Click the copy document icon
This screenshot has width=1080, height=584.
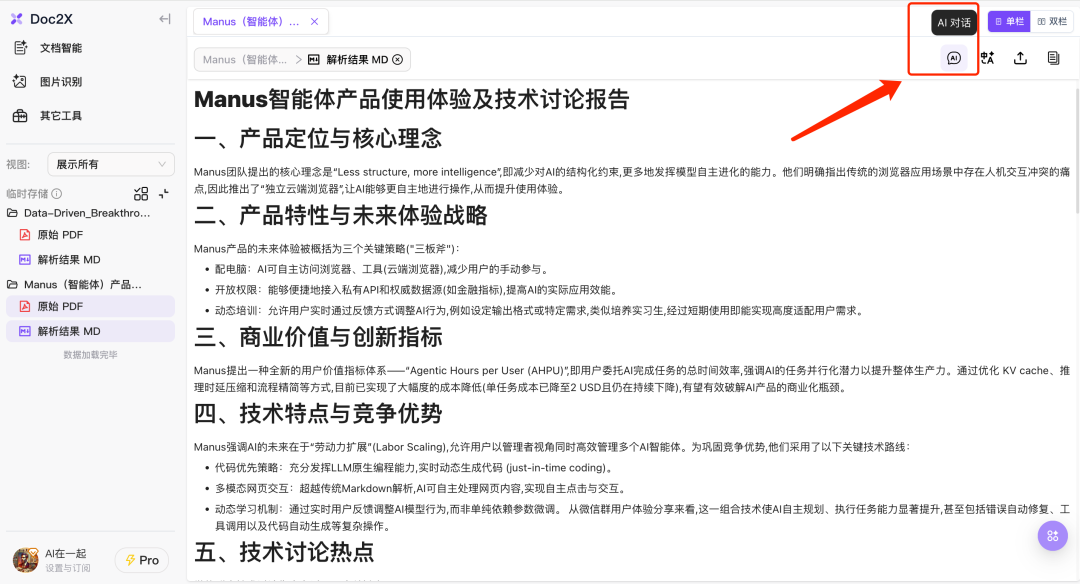pyautogui.click(x=1053, y=58)
